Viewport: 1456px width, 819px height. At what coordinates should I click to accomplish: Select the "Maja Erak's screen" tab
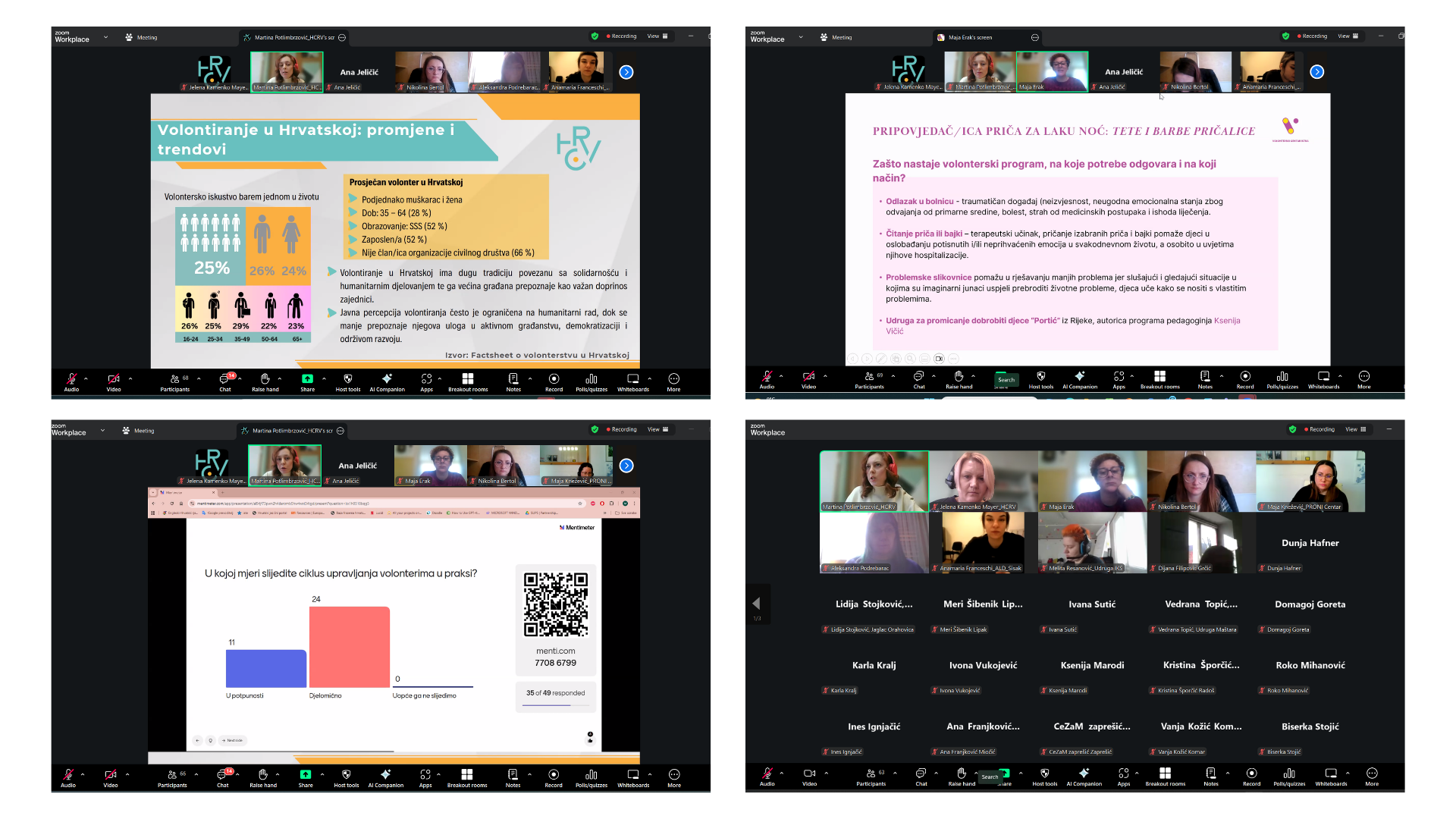pos(969,37)
